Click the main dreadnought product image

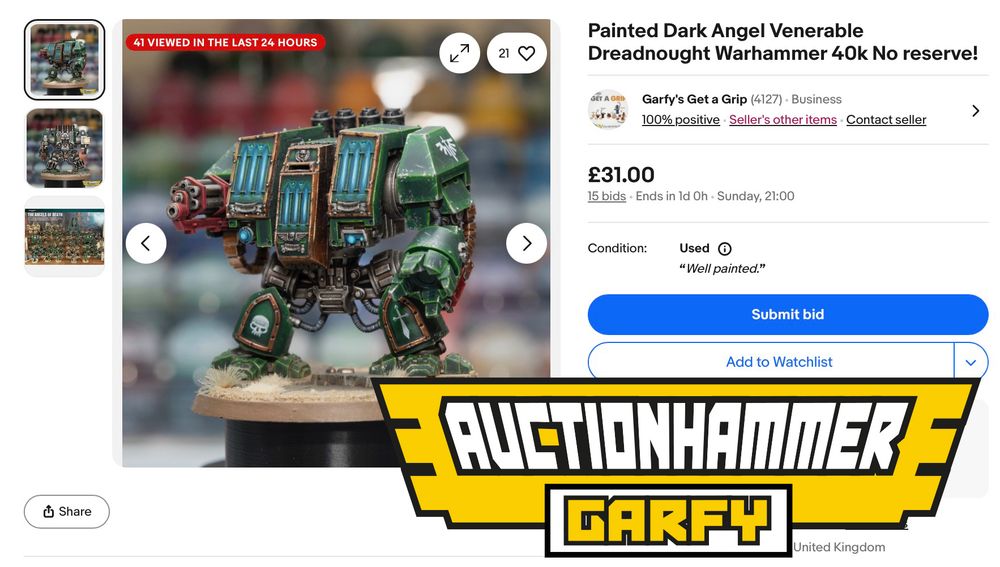(x=336, y=242)
